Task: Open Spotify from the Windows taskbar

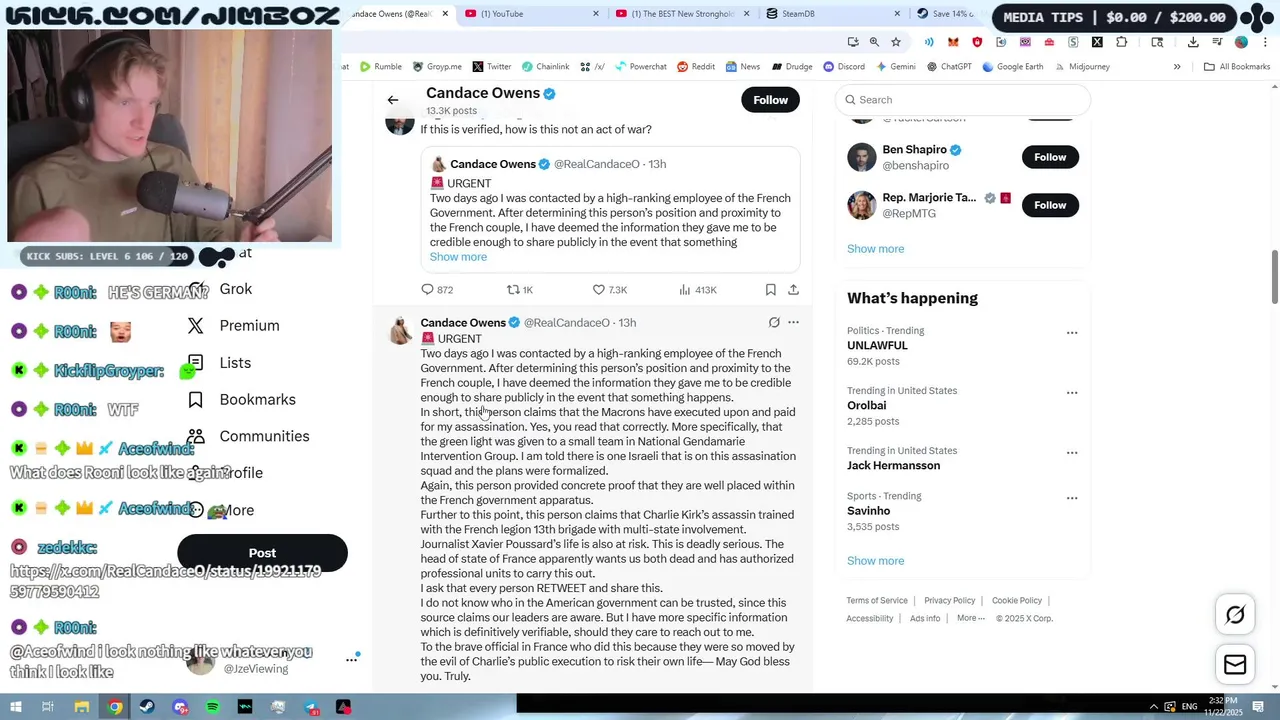Action: (x=213, y=707)
